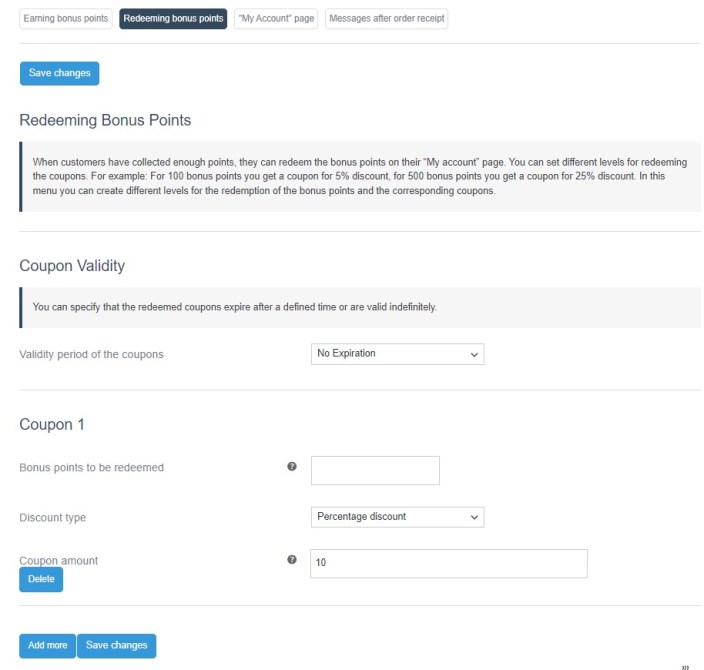Click into the Coupon amount input field
This screenshot has width=704, height=670.
448,563
